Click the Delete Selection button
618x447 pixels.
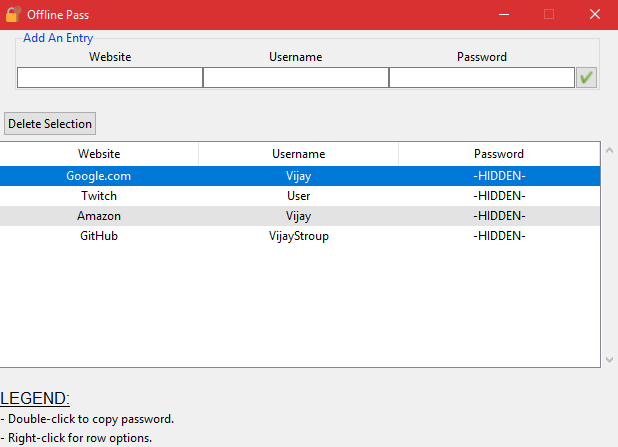click(x=50, y=124)
